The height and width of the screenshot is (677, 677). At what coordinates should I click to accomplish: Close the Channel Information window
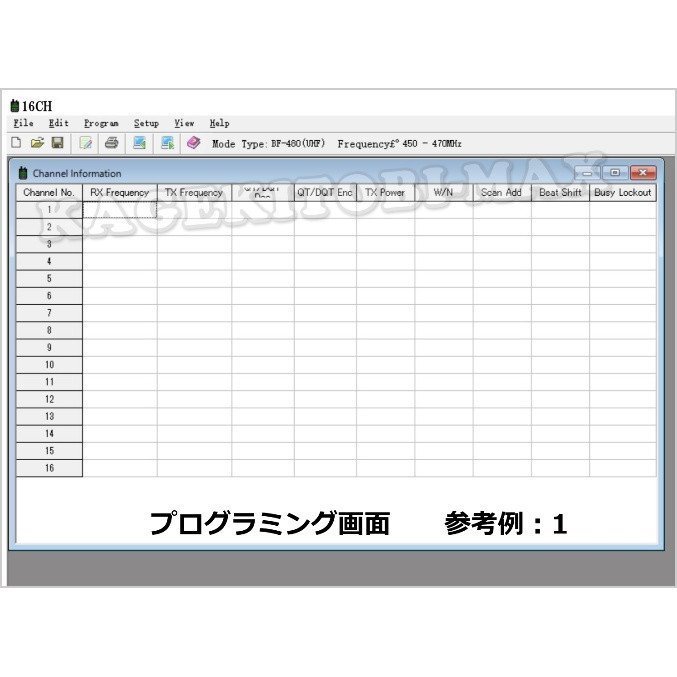[643, 173]
